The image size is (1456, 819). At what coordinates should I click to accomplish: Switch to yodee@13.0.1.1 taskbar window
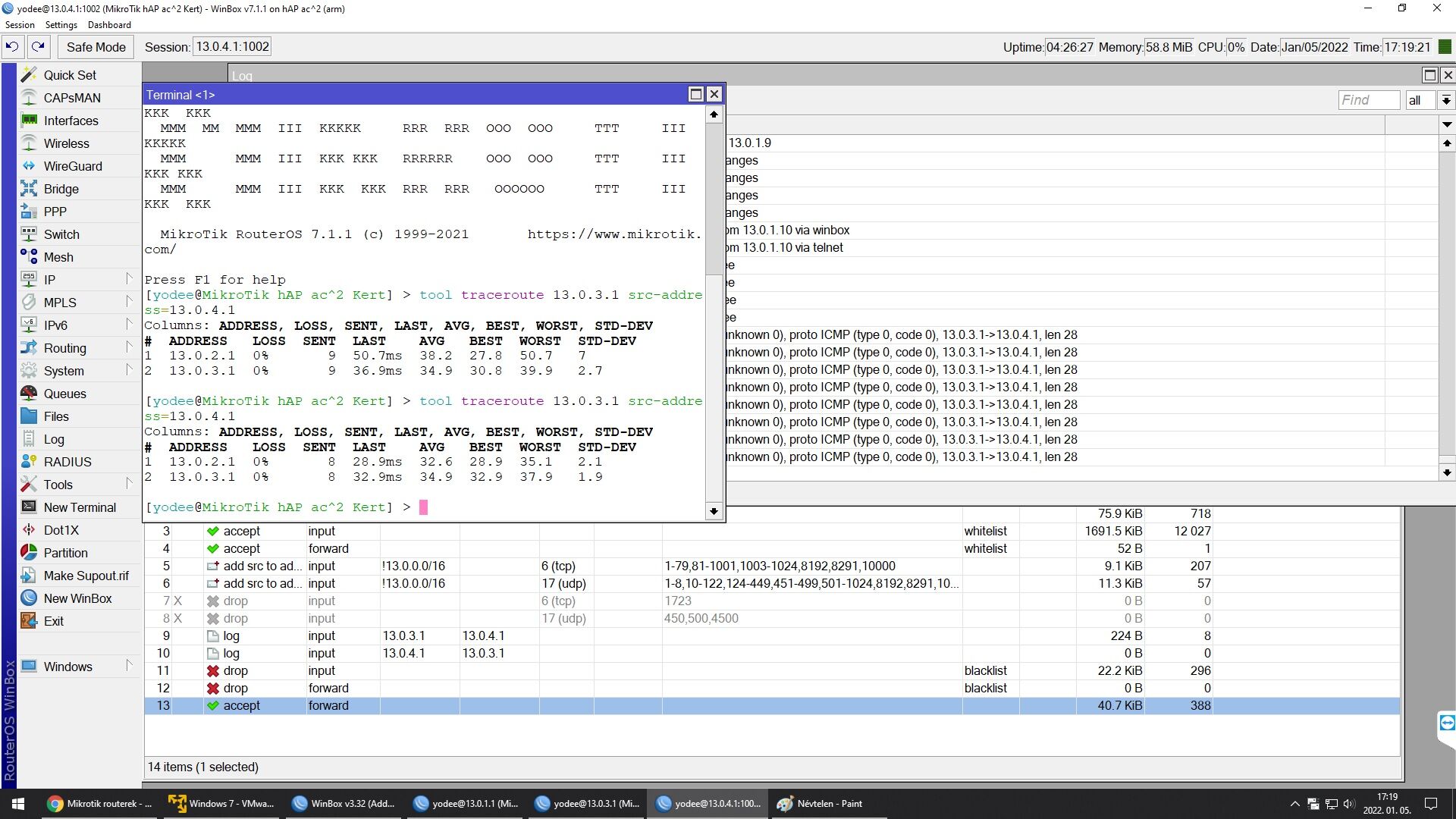[x=464, y=804]
